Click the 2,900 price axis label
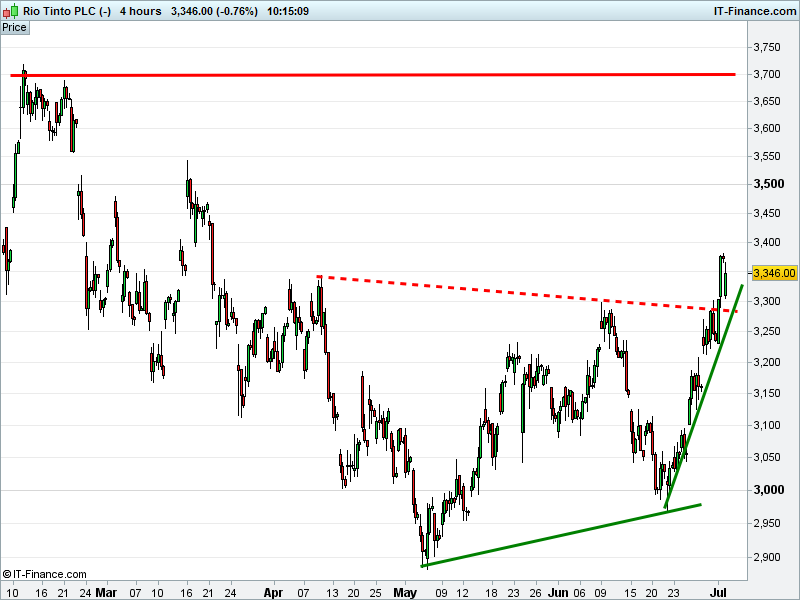800x600 pixels. click(x=767, y=557)
